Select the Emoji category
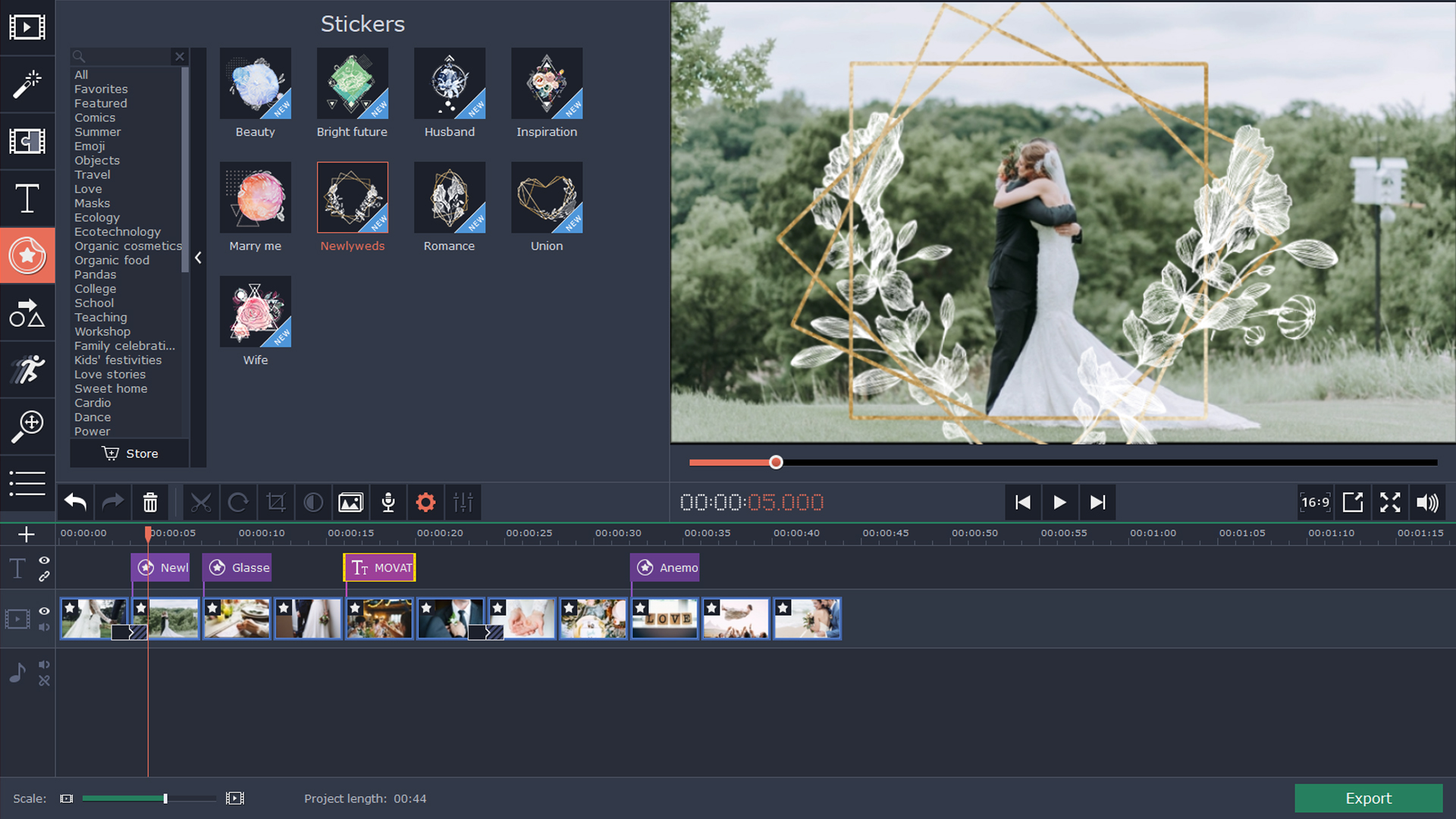1456x819 pixels. [89, 146]
